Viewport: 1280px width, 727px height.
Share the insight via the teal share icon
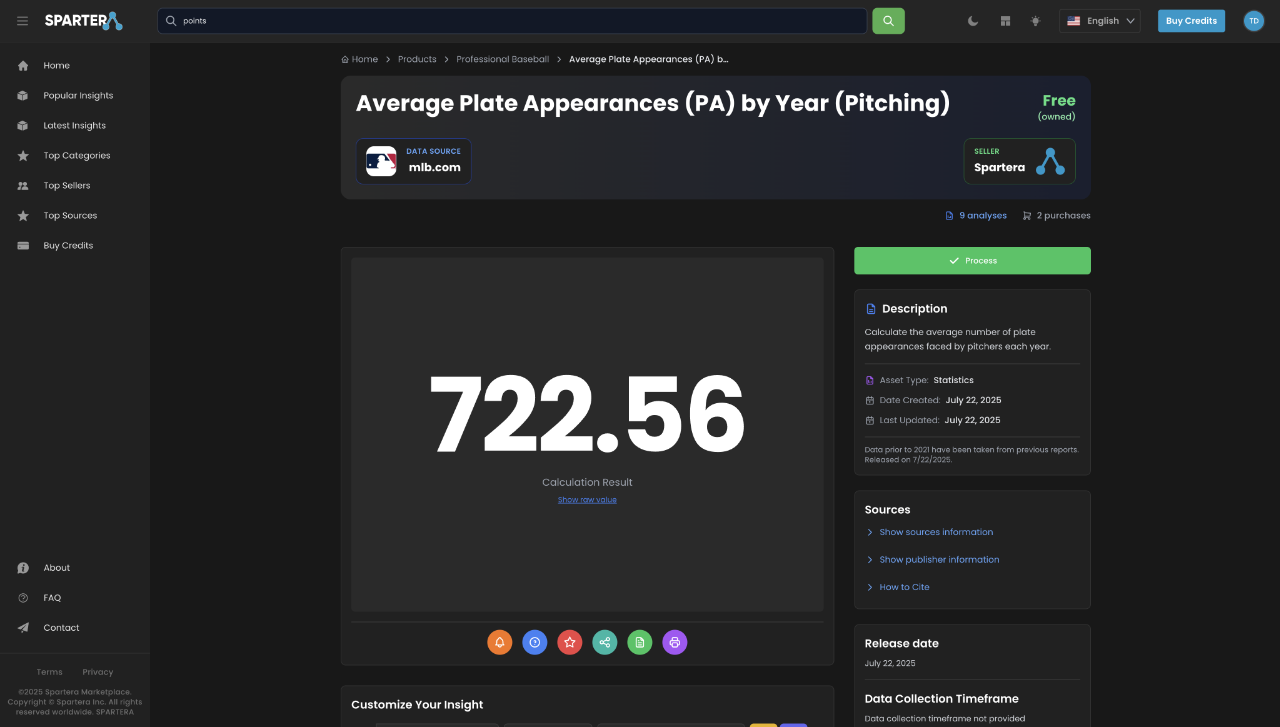pos(605,642)
